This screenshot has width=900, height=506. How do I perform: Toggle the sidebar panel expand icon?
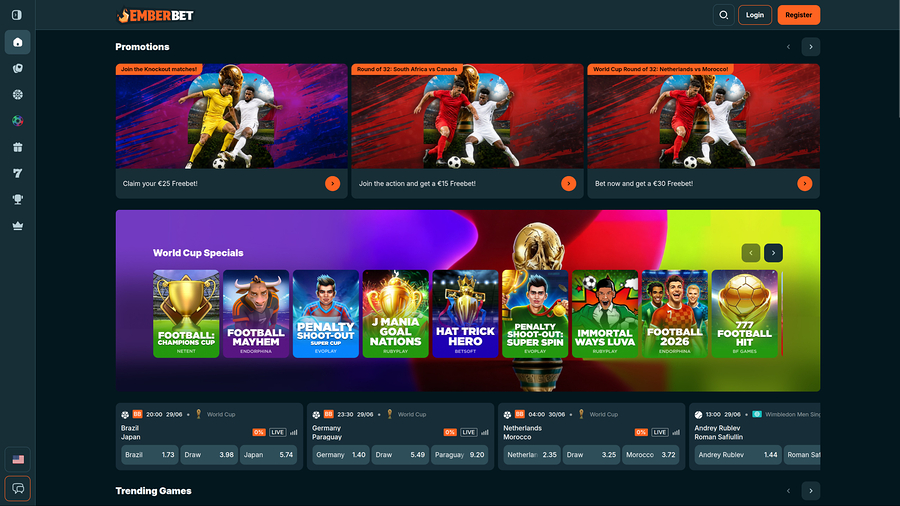[x=17, y=15]
